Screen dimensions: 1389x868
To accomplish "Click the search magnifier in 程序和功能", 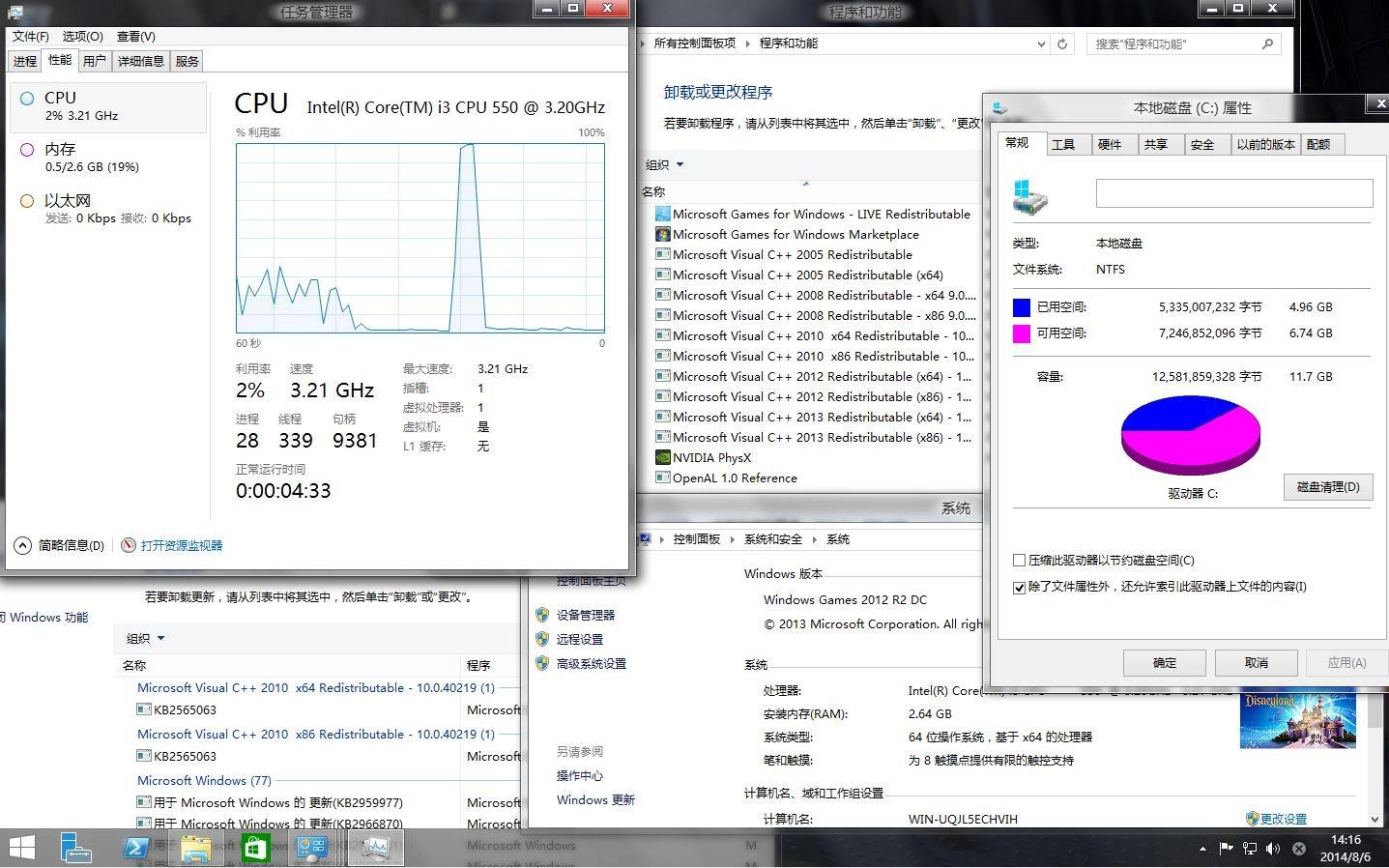I will tap(1268, 43).
